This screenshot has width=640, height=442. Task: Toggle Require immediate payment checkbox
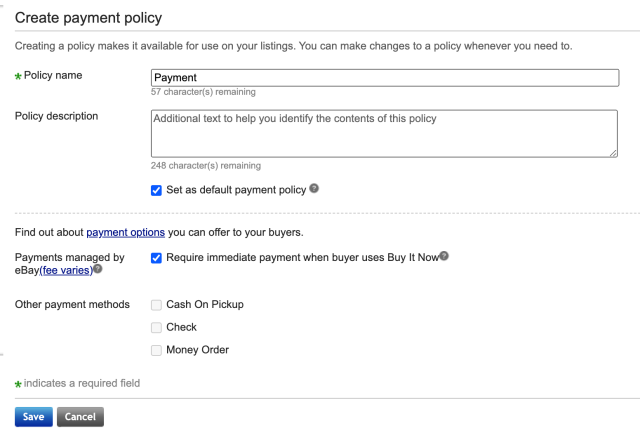point(156,257)
